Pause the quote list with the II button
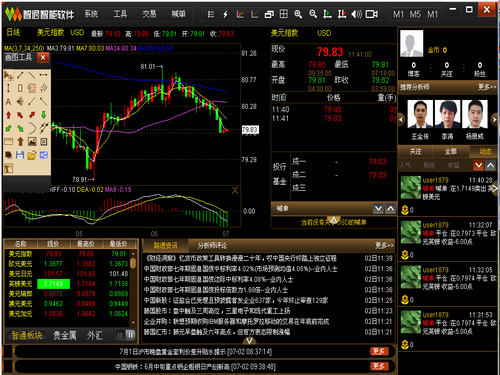Screen dimensions: 500x375 pos(131,335)
